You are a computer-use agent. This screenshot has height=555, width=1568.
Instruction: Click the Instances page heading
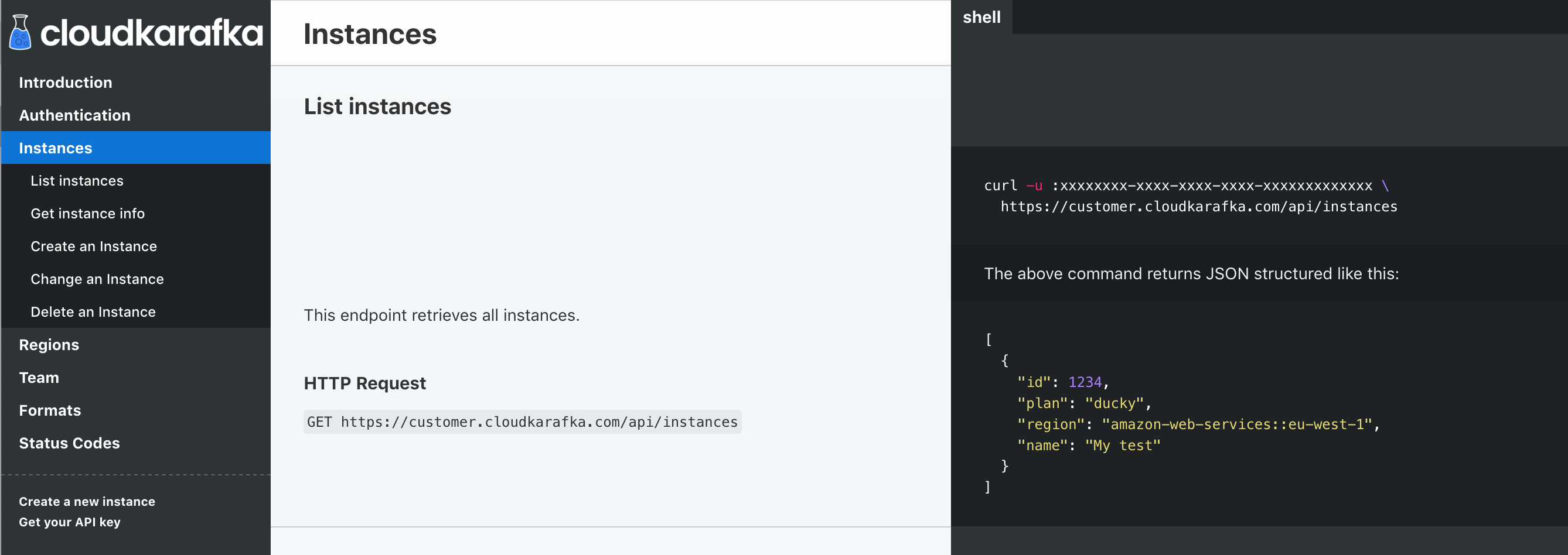[x=370, y=34]
